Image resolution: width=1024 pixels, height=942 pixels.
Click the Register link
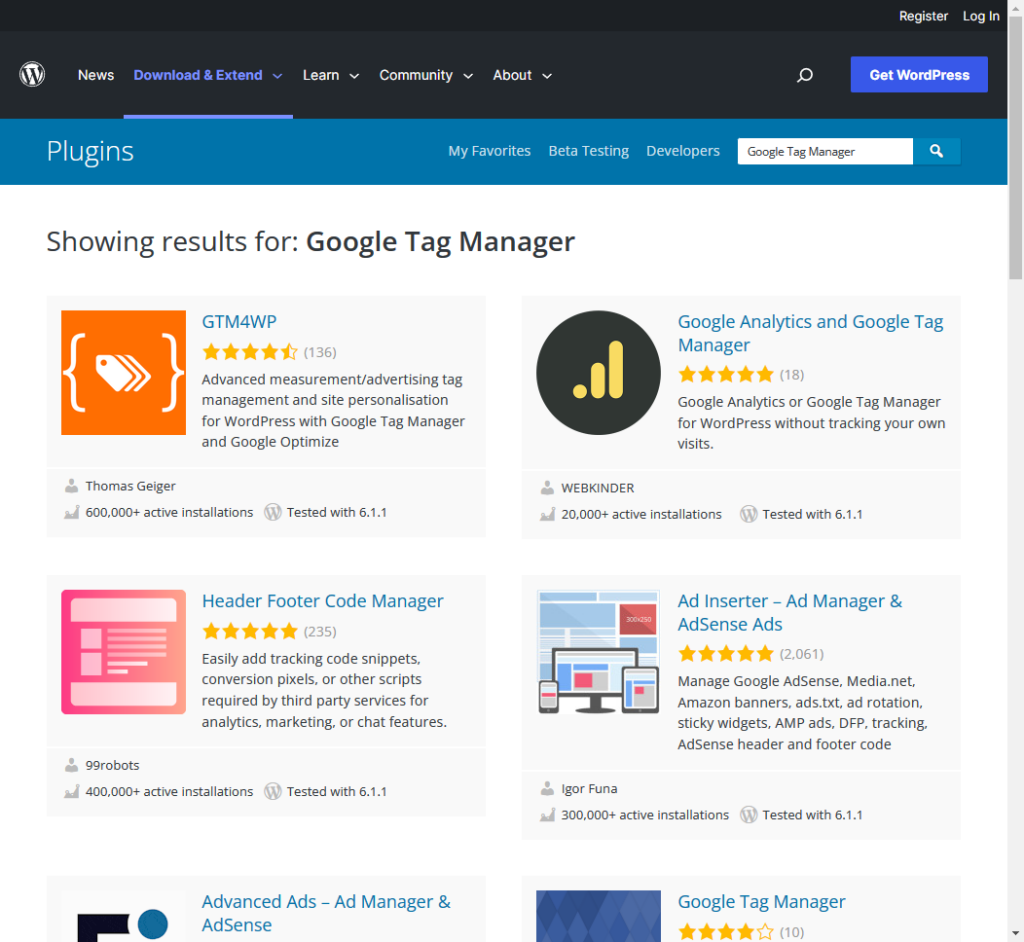[923, 16]
